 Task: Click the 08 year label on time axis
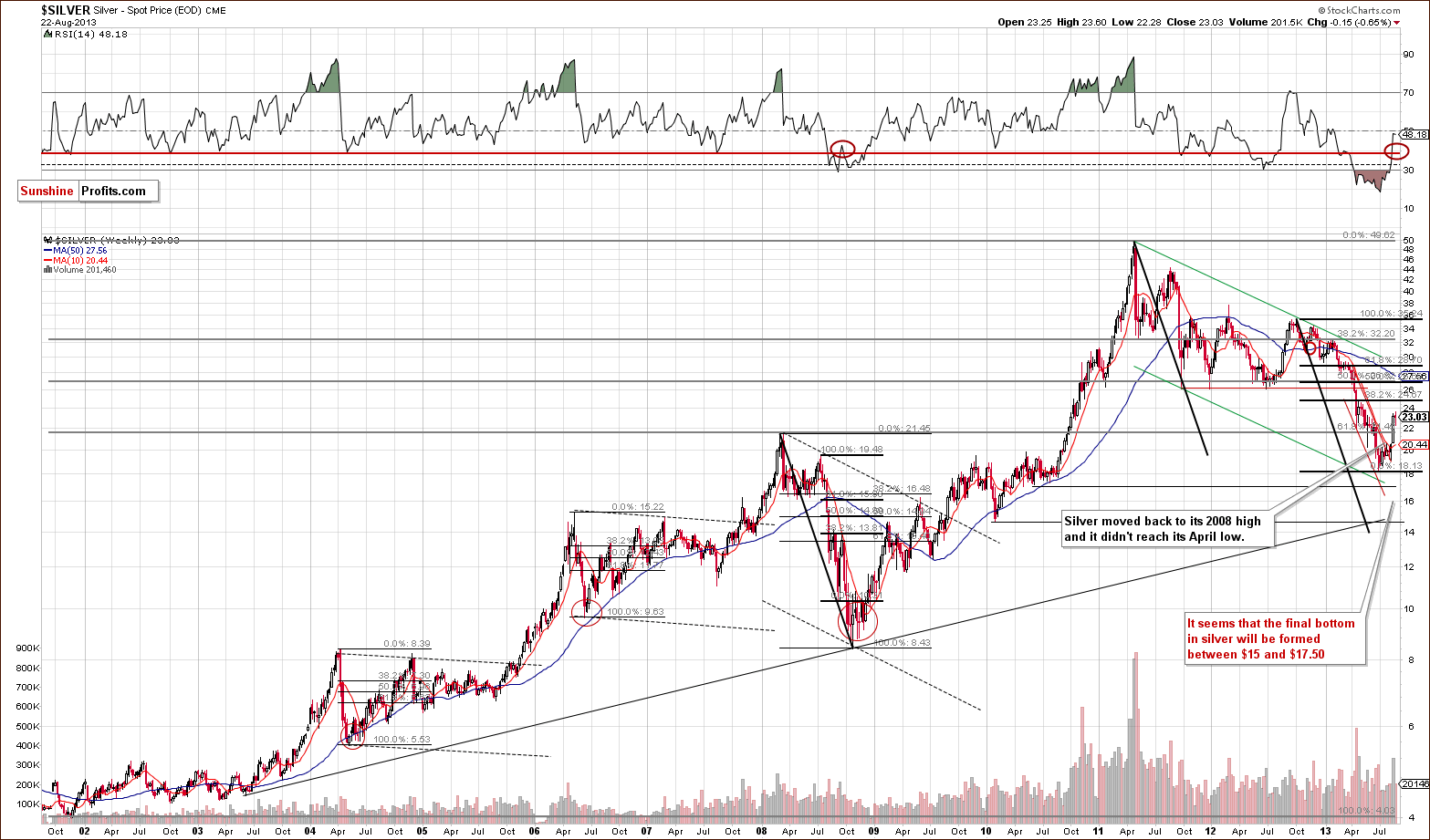coord(759,832)
